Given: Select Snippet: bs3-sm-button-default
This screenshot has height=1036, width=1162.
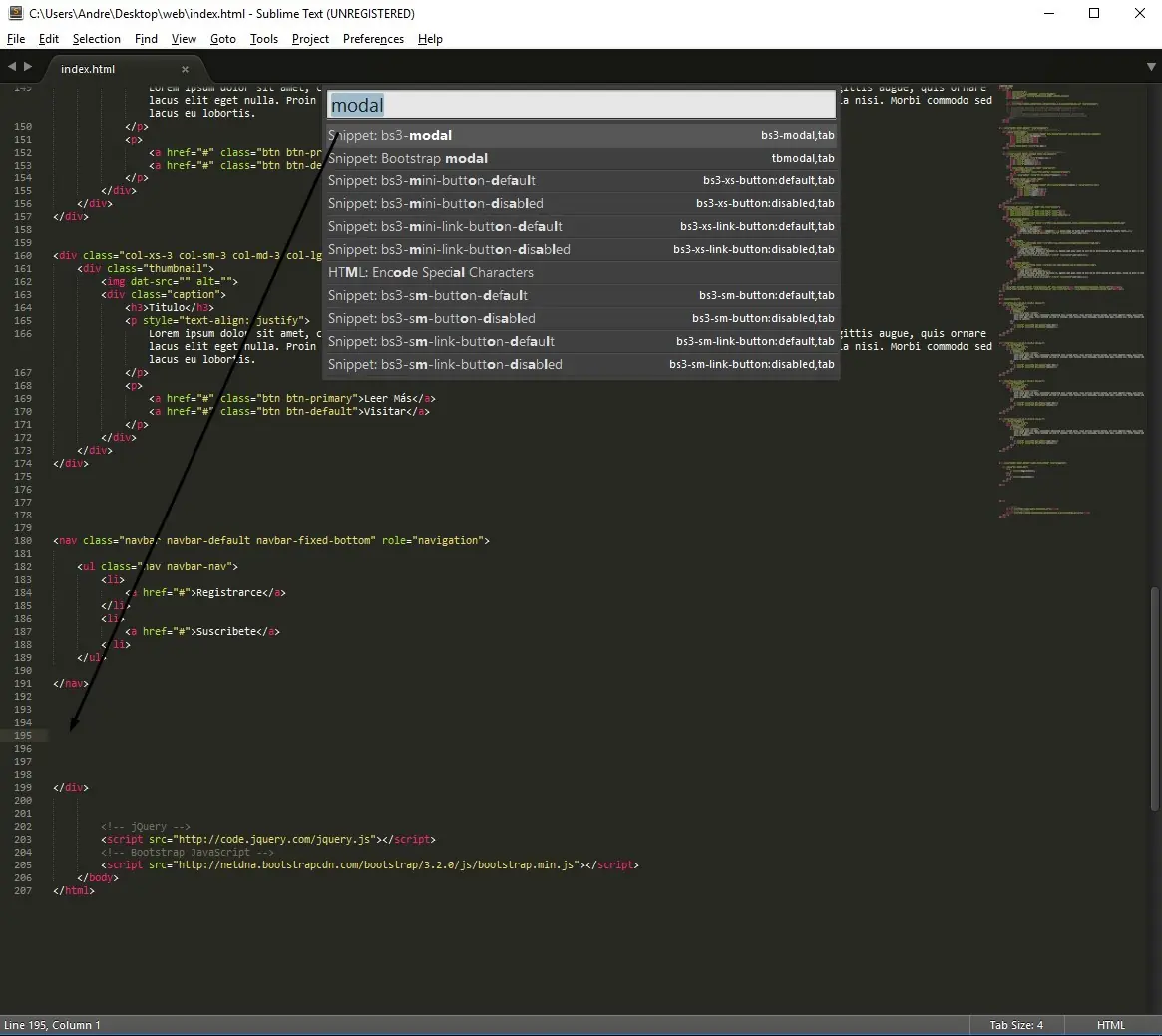Looking at the screenshot, I should [x=581, y=296].
